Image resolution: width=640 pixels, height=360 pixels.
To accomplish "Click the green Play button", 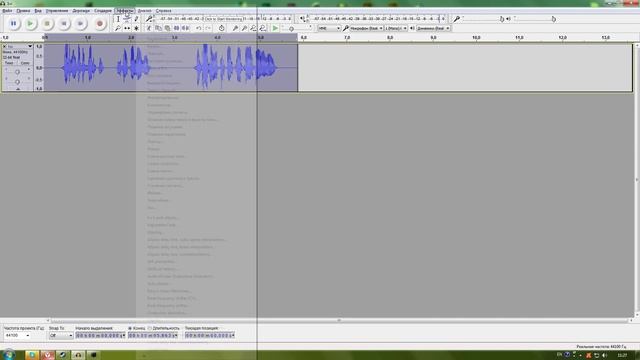I will (x=30, y=24).
